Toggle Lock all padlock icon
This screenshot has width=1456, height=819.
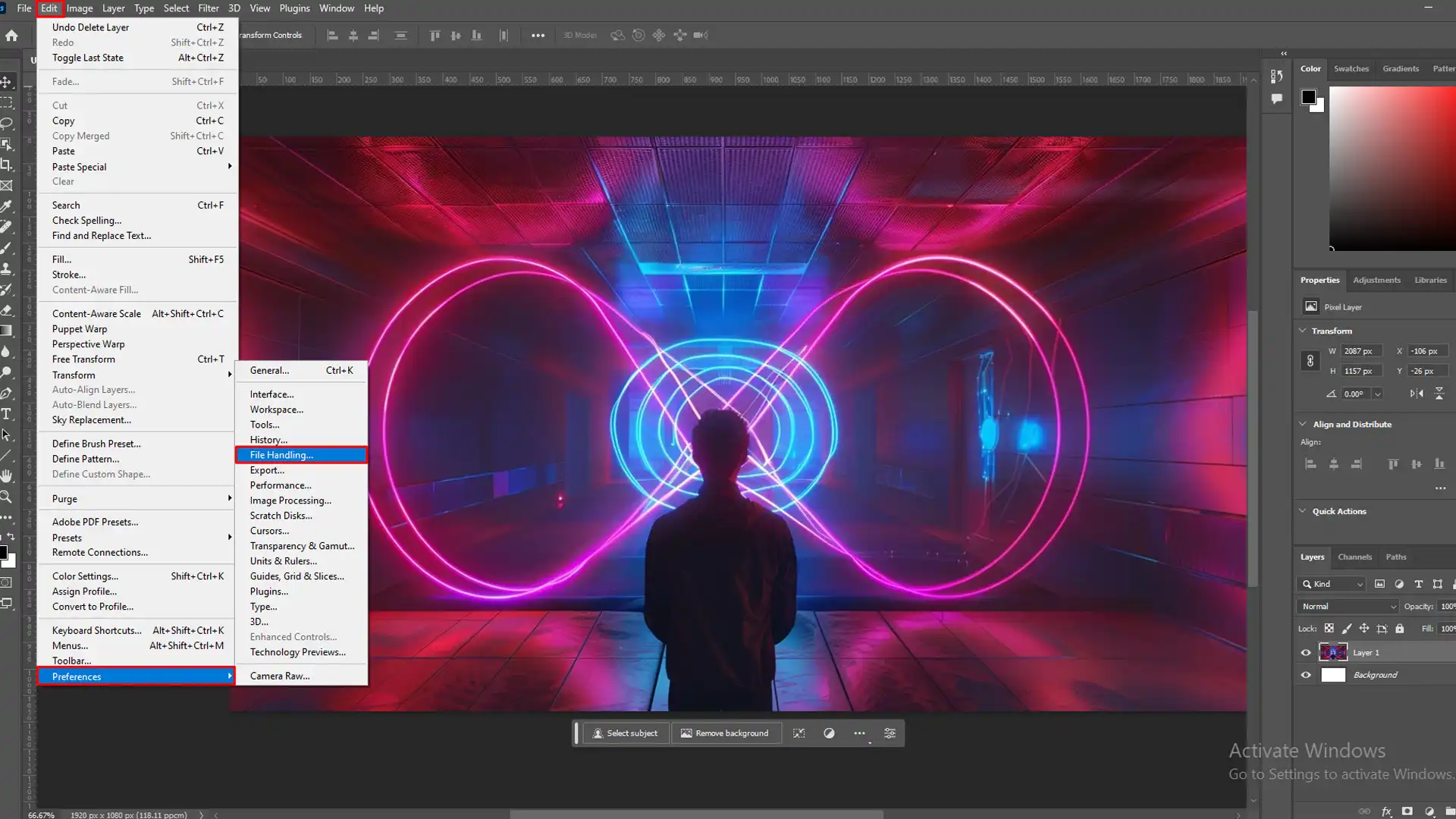pos(1400,629)
